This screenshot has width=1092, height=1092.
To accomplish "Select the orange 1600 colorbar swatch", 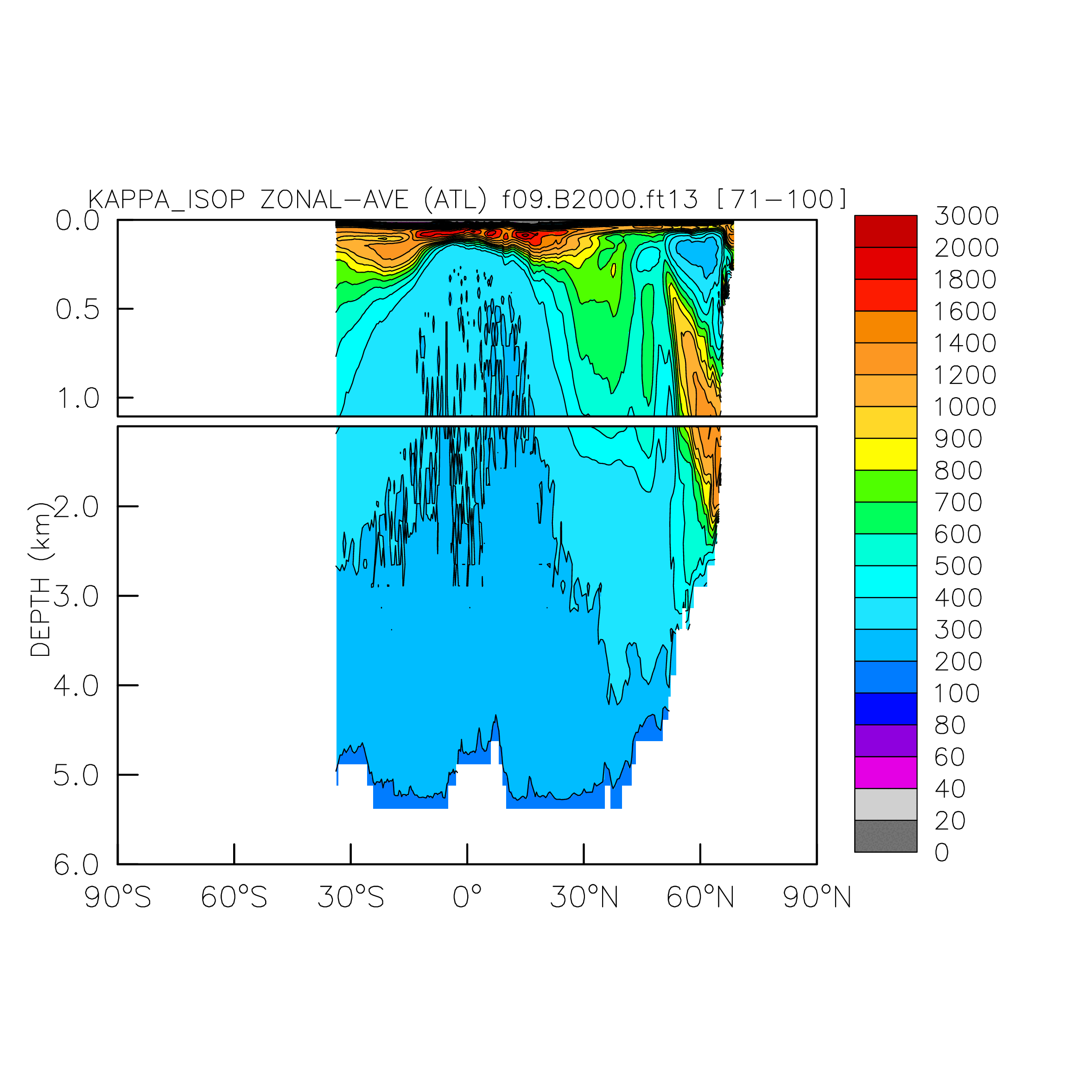I will coord(885,327).
